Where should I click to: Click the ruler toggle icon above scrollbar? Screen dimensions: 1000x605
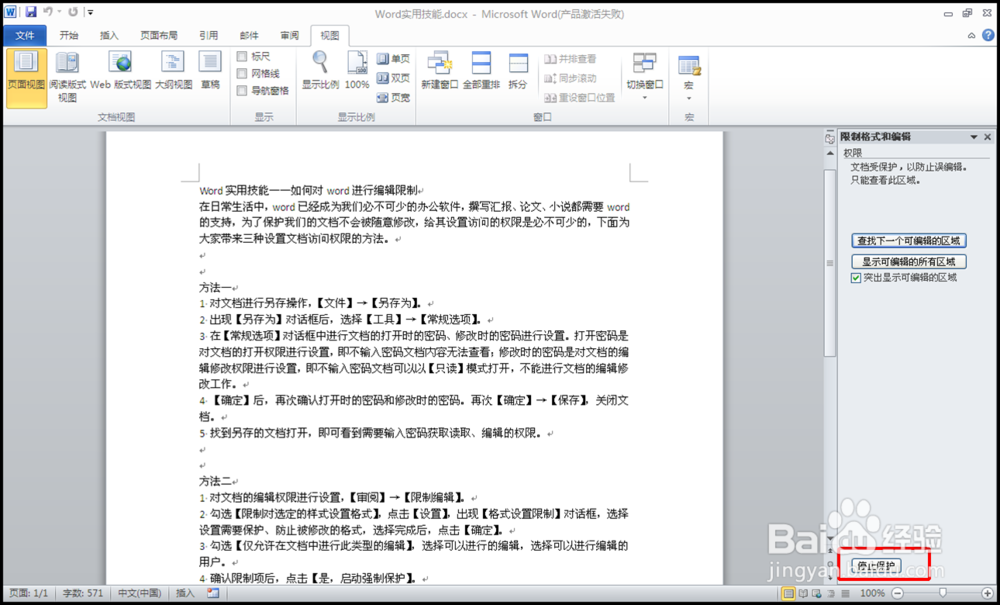(x=830, y=138)
